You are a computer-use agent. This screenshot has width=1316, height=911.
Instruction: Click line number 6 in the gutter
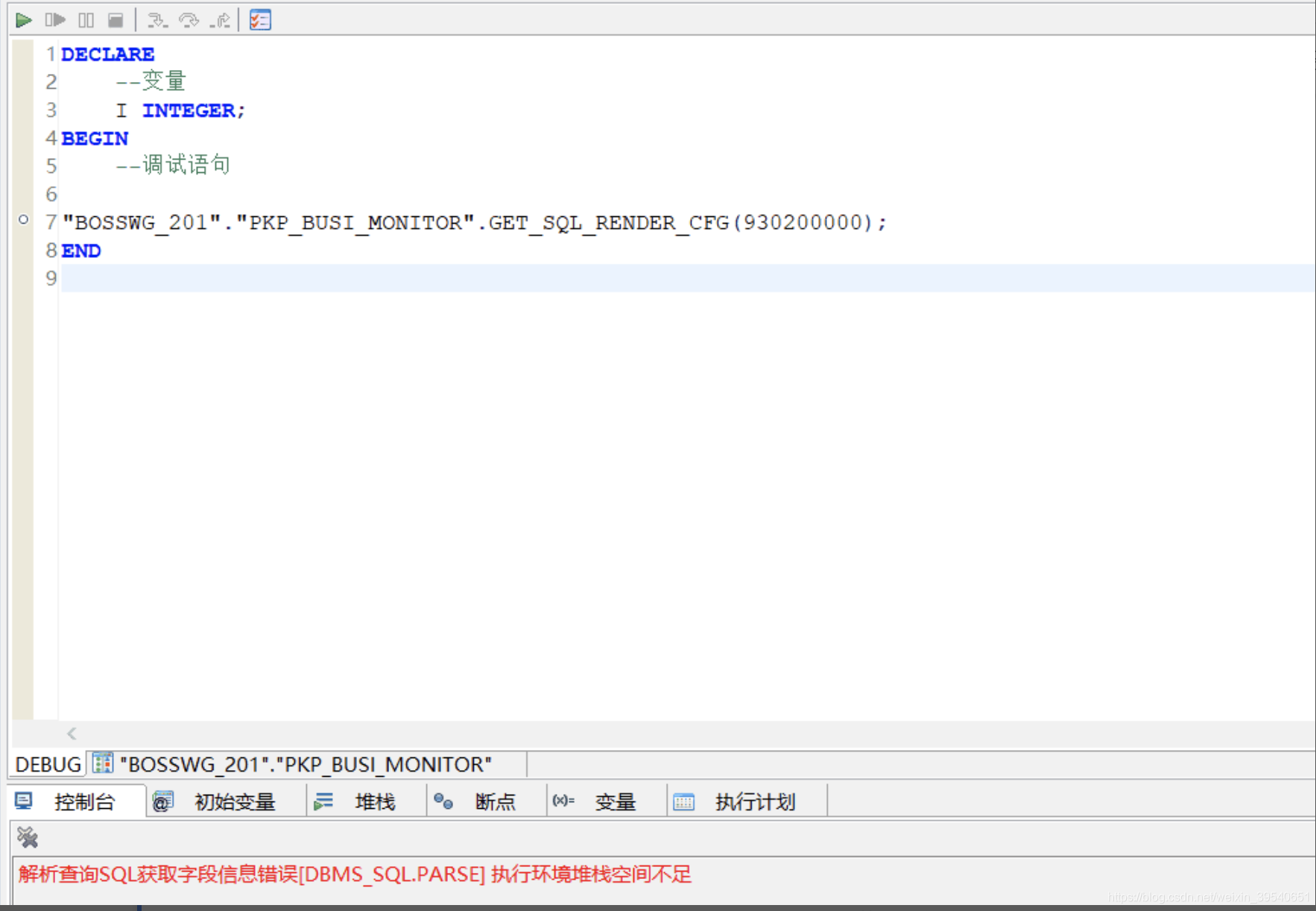pos(51,195)
